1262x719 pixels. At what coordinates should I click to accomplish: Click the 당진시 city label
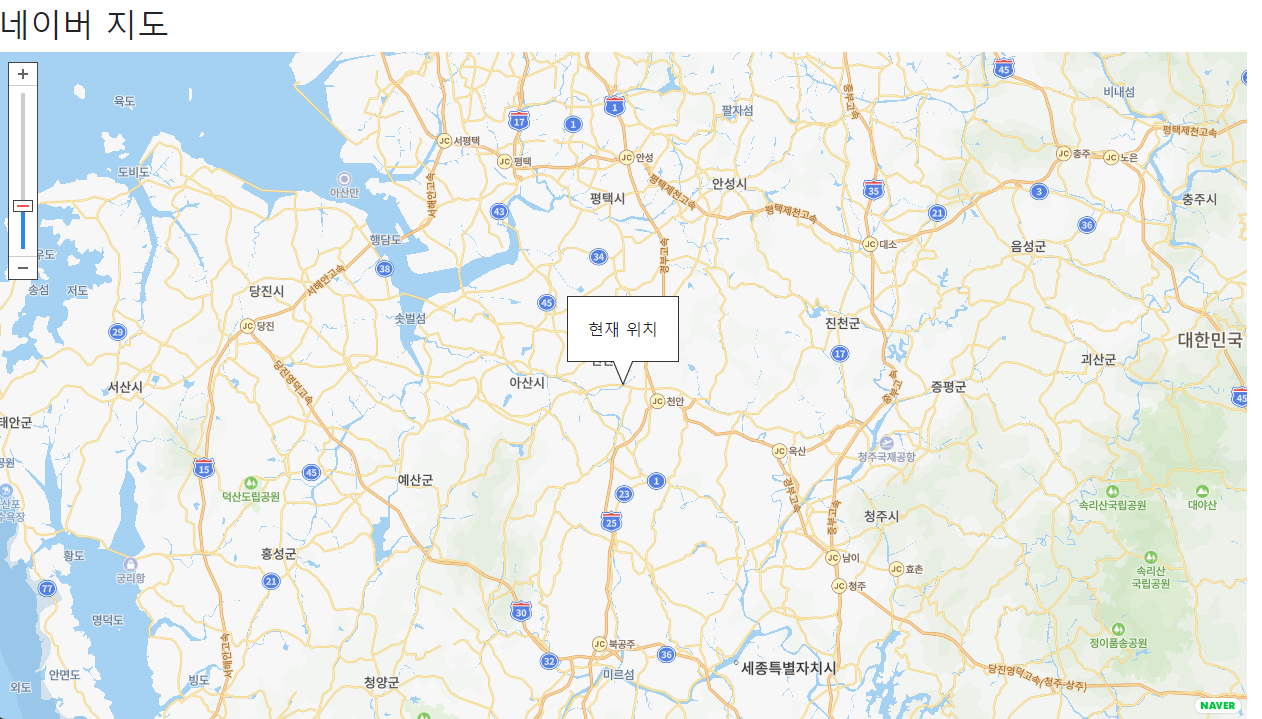tap(267, 291)
